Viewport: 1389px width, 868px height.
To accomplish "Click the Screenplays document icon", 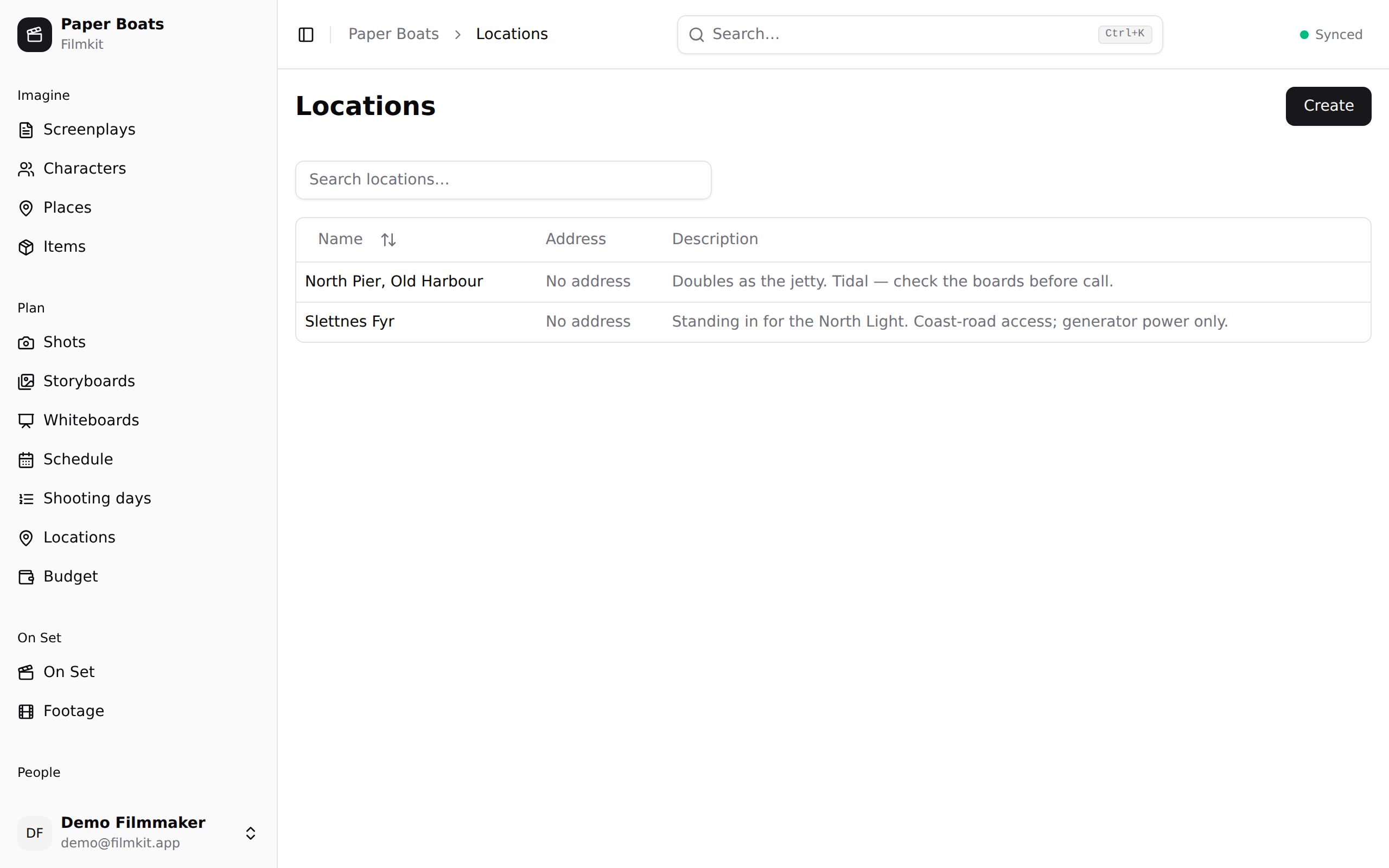I will pyautogui.click(x=26, y=130).
